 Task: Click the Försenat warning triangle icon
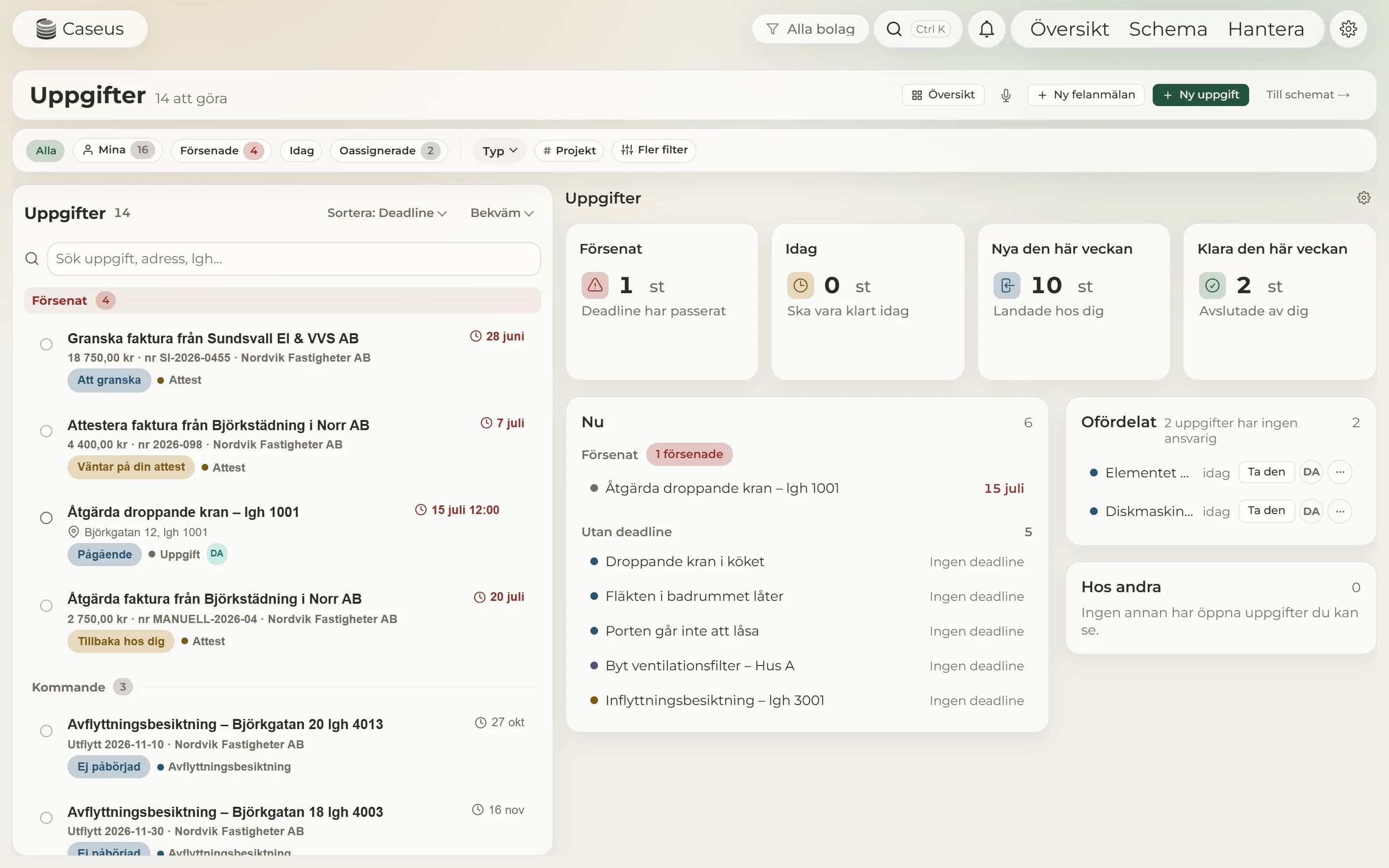click(595, 285)
